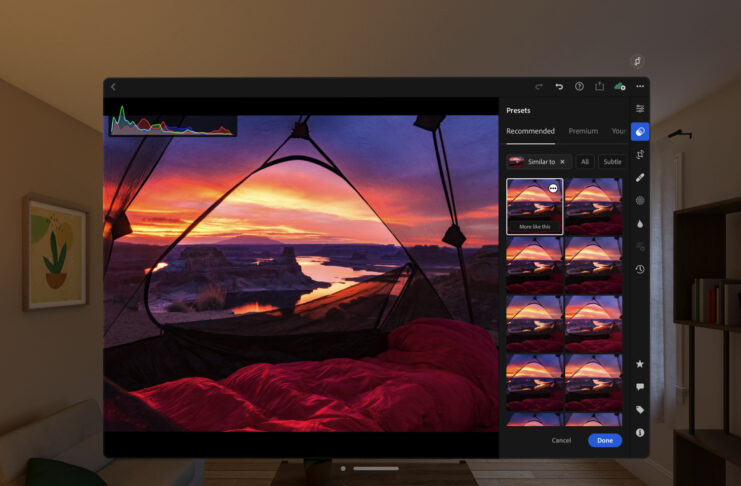Open the Edit sliders panel icon
The image size is (741, 486).
pos(640,109)
